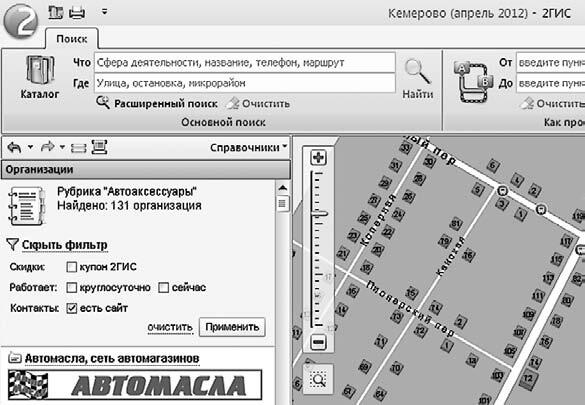Open the Справочники dropdown
Screen dimensions: 585x405
(x=248, y=148)
